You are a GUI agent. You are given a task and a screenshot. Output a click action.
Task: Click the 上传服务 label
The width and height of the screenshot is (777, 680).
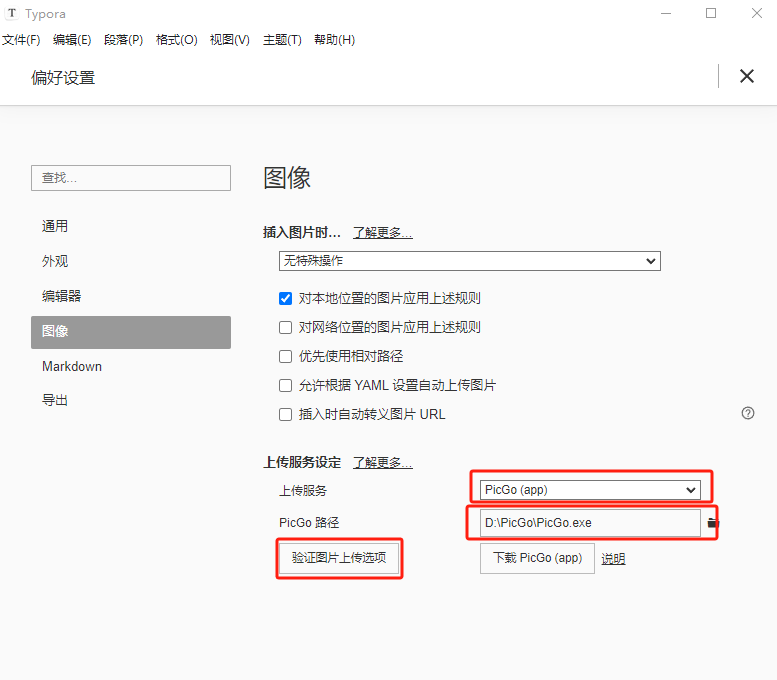303,491
